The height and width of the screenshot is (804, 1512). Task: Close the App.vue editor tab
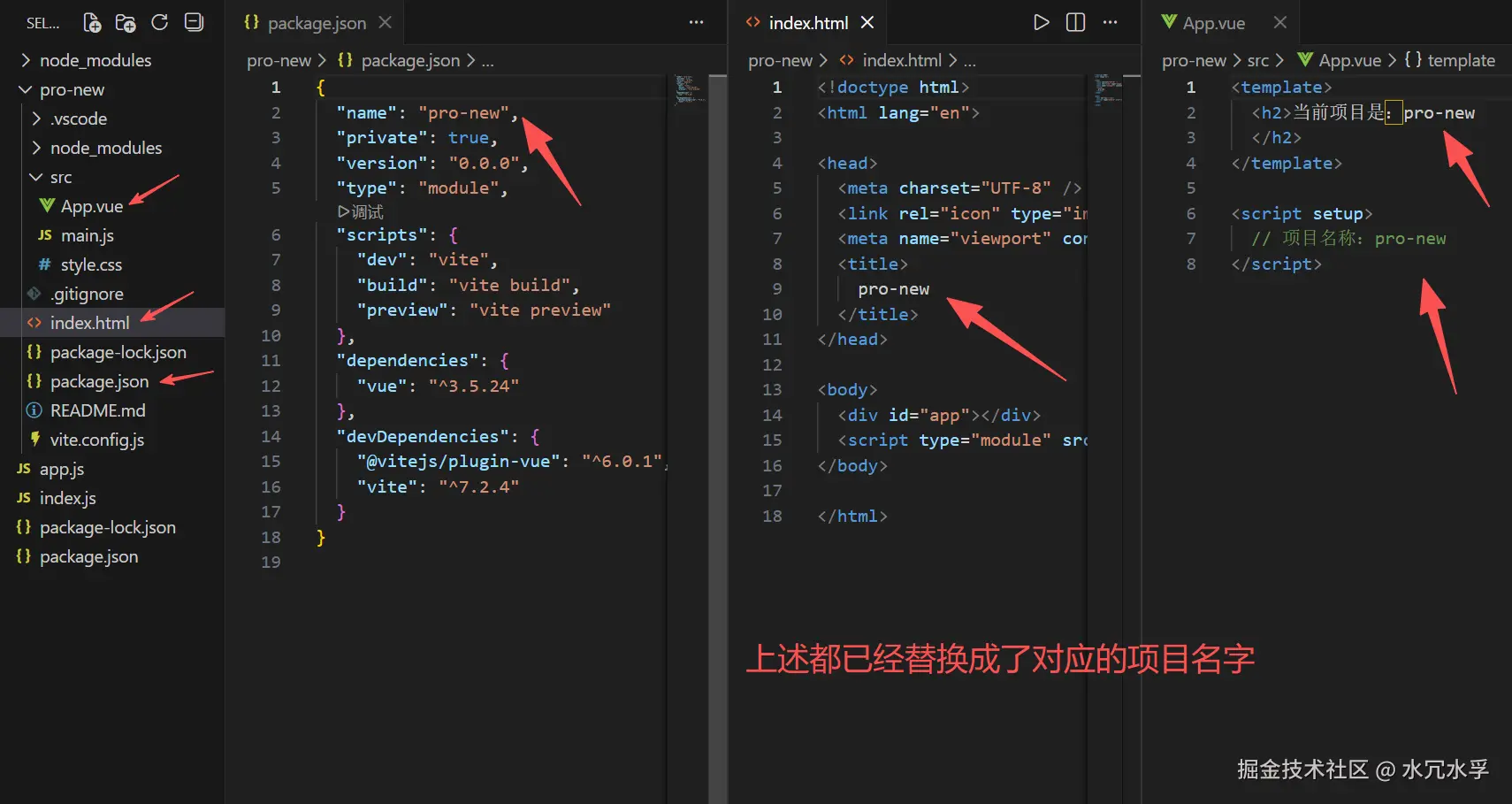point(1279,22)
